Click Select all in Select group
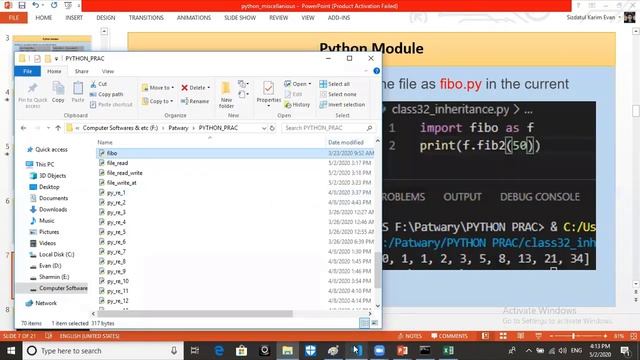This screenshot has width=640, height=360. point(335,84)
